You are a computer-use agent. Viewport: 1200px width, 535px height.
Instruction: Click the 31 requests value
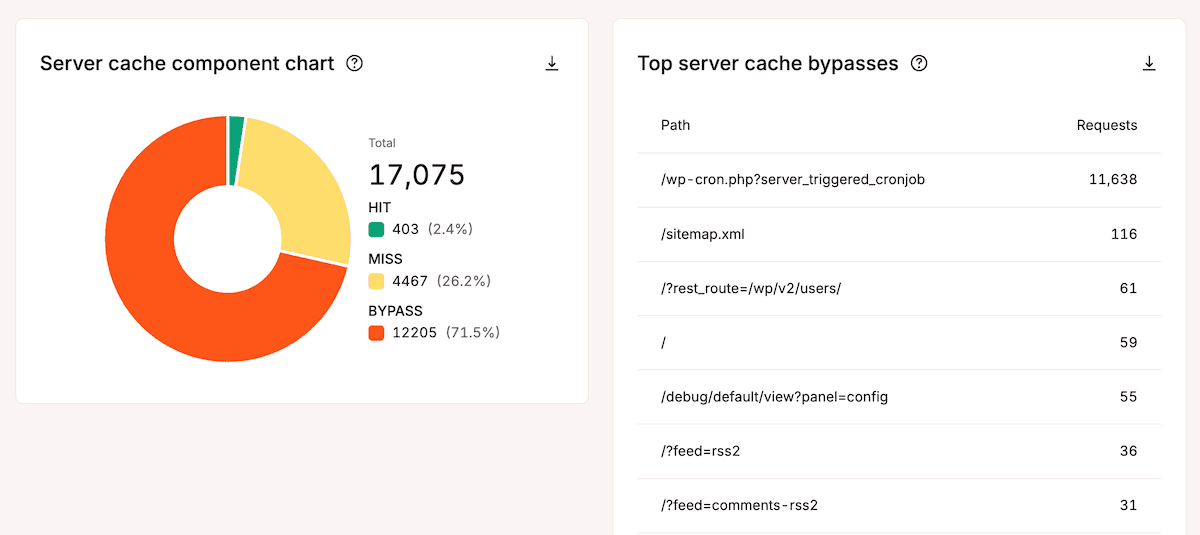point(1129,505)
